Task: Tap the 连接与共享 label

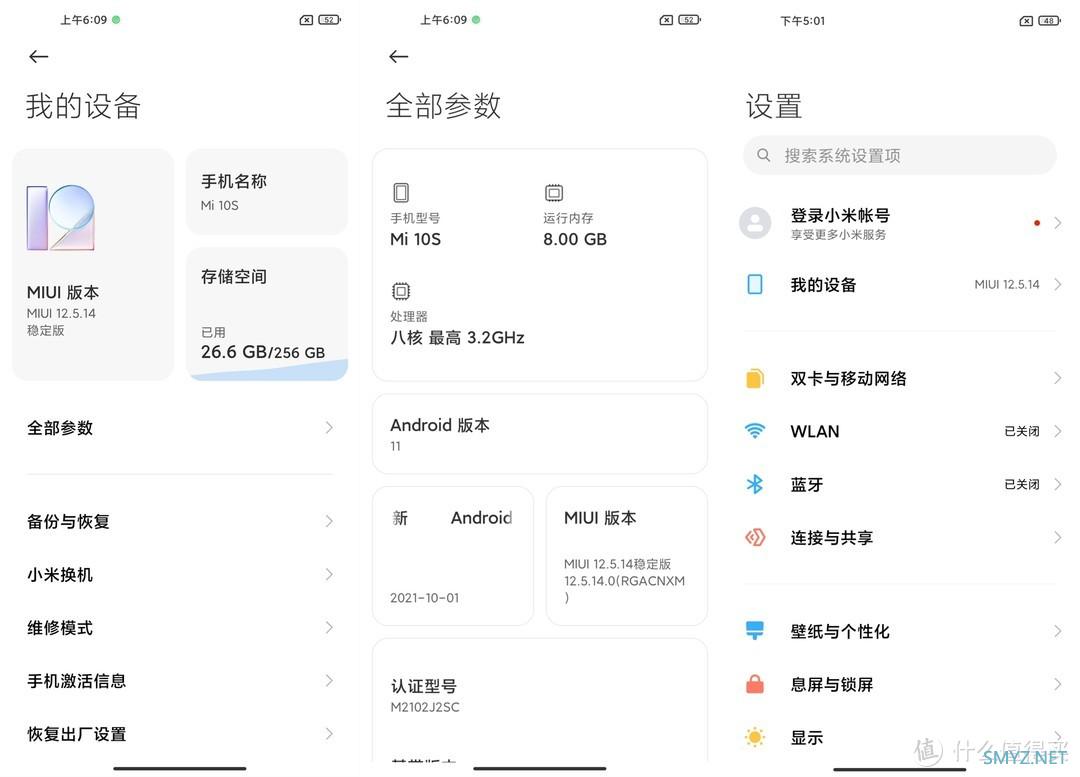Action: 831,537
